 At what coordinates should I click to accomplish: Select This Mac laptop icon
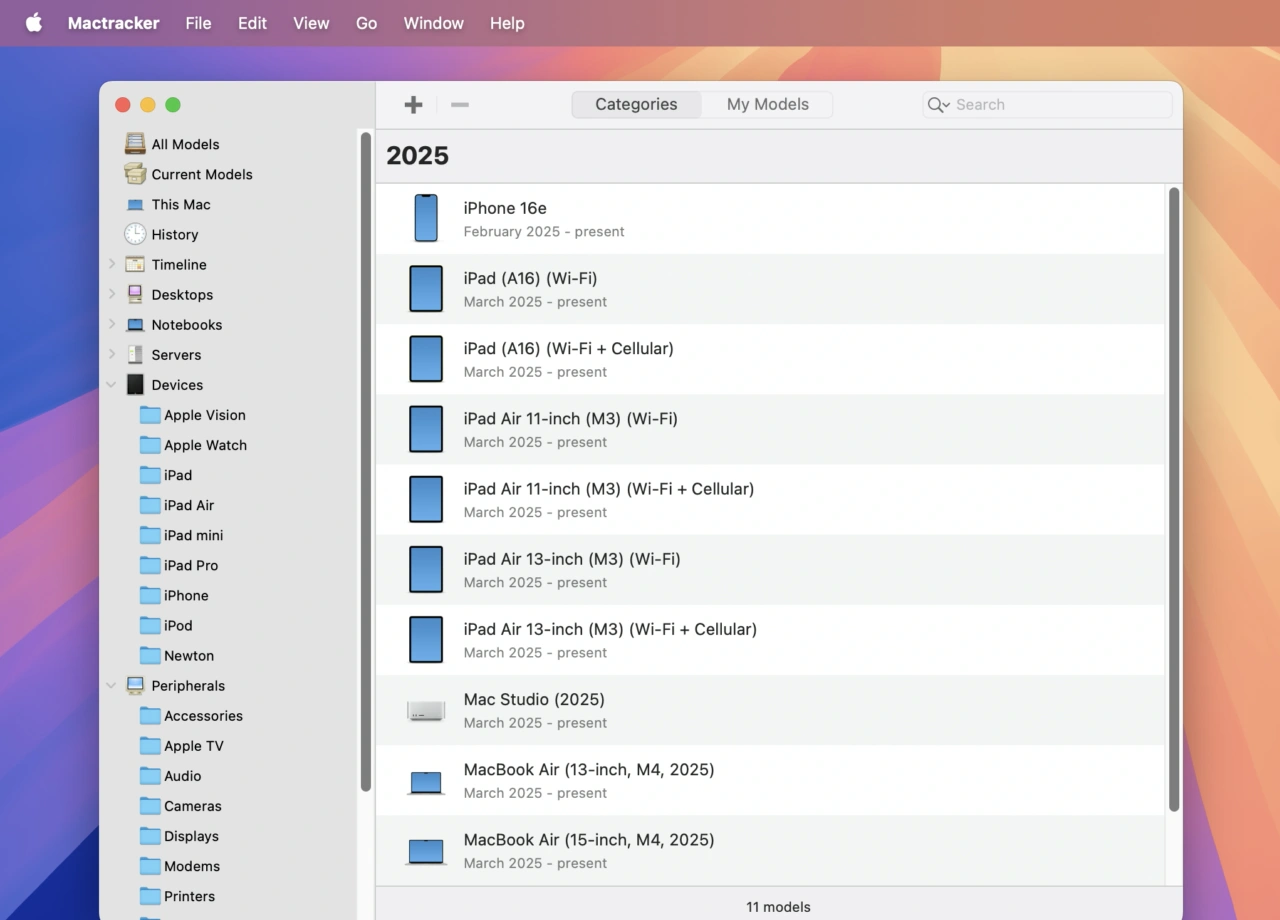tap(135, 204)
